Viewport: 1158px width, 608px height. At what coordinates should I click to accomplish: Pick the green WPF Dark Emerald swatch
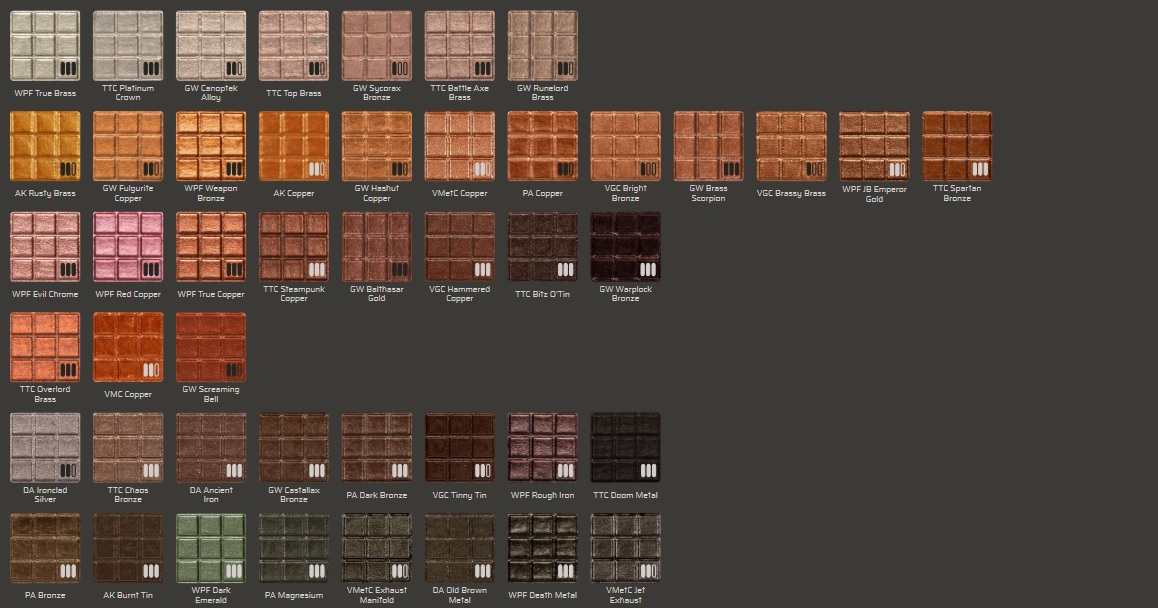coord(210,548)
